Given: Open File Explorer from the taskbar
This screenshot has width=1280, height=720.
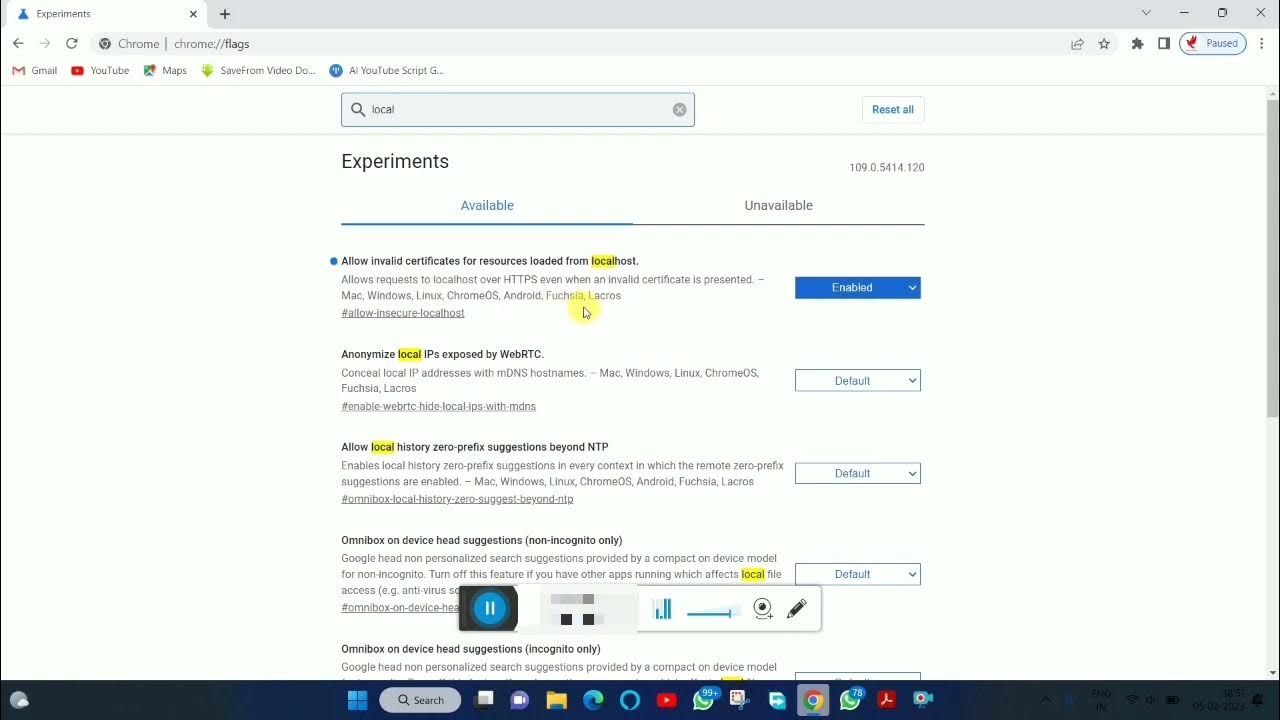Looking at the screenshot, I should [x=557, y=700].
